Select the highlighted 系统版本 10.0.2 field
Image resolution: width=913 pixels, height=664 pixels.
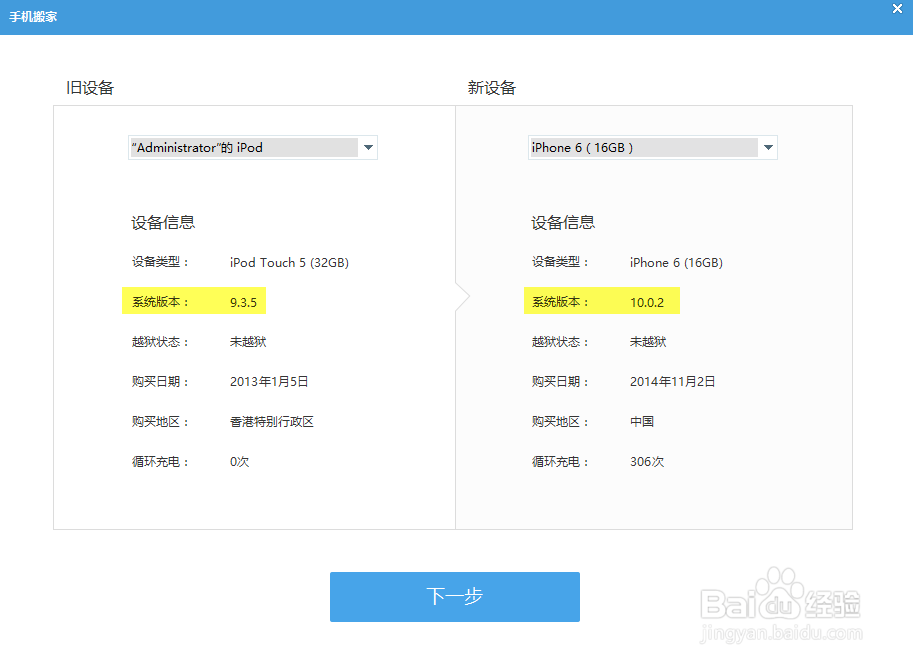pos(601,301)
